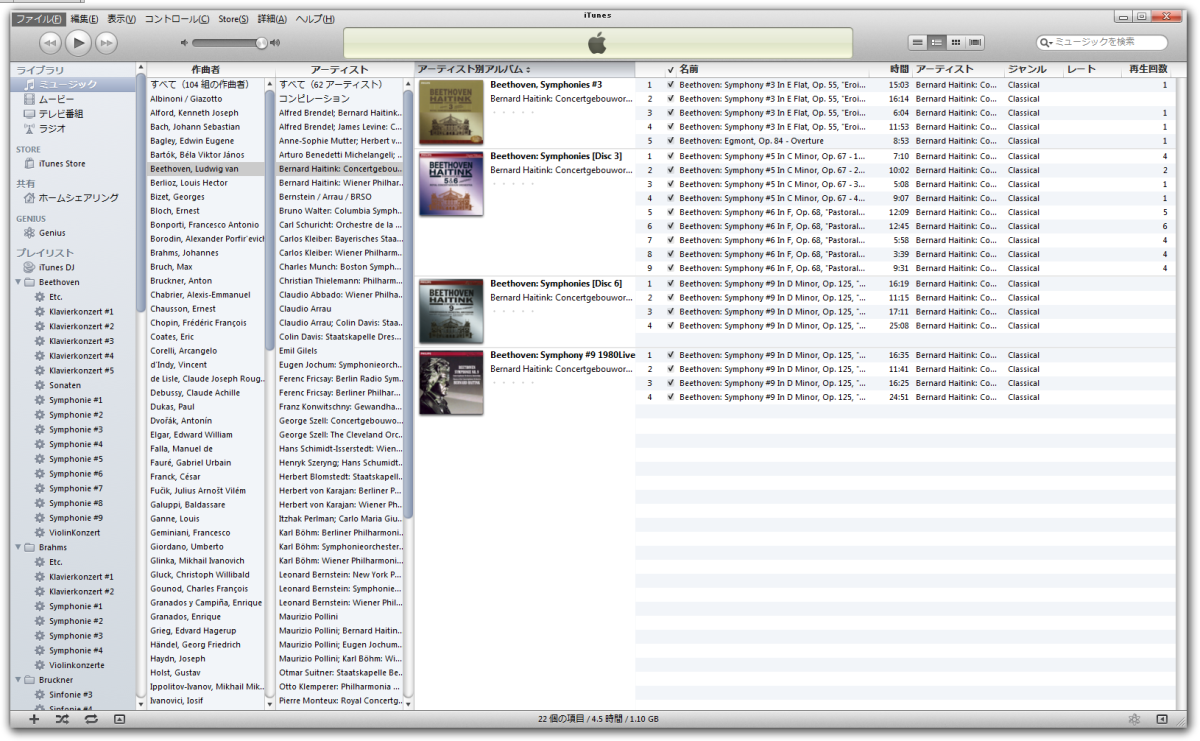Viewport: 1200px width, 741px height.
Task: Switch to grid view
Action: tap(956, 42)
